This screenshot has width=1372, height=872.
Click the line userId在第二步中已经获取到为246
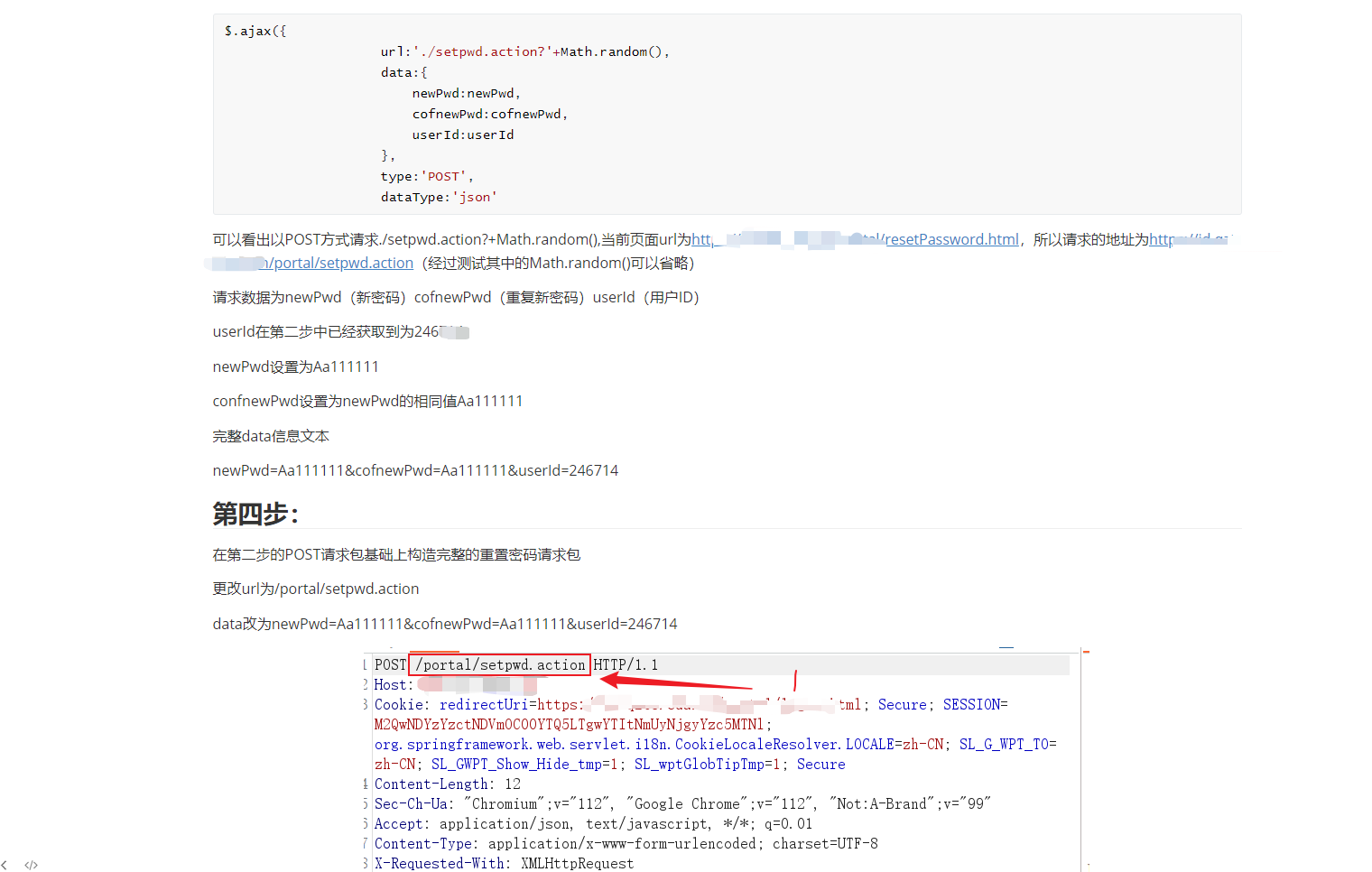(x=340, y=331)
